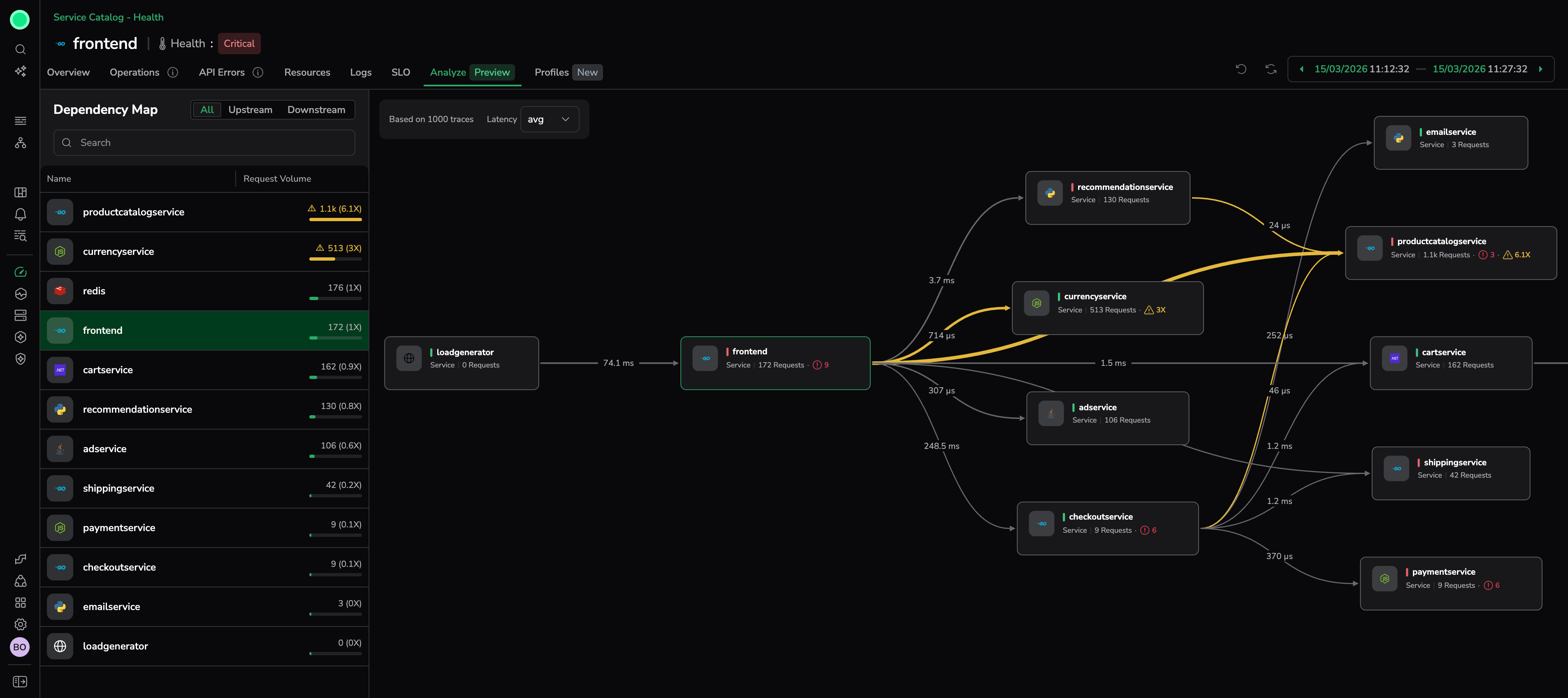This screenshot has height=698, width=1568.
Task: Open the alerts bell icon in sidebar
Action: [x=20, y=214]
